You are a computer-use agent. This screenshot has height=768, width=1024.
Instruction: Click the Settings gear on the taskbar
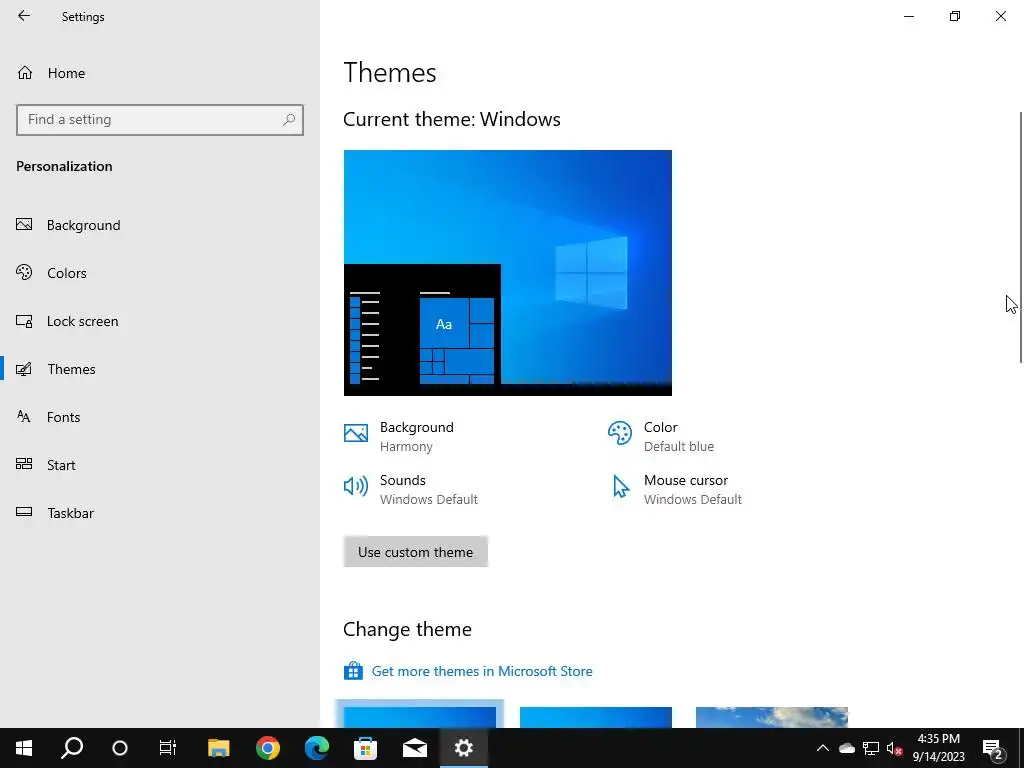coord(464,748)
